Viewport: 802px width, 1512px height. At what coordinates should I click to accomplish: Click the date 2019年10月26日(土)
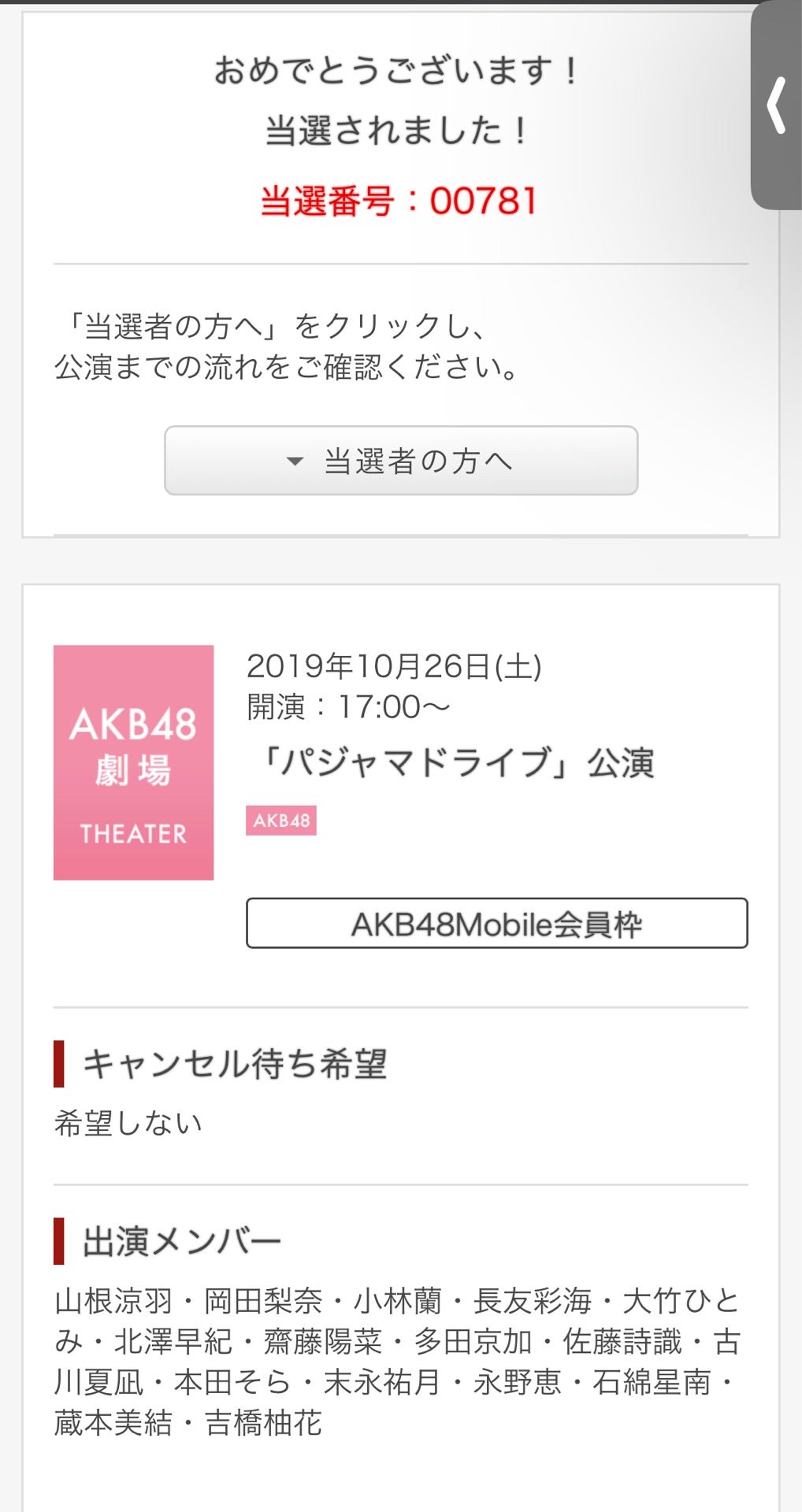(394, 666)
